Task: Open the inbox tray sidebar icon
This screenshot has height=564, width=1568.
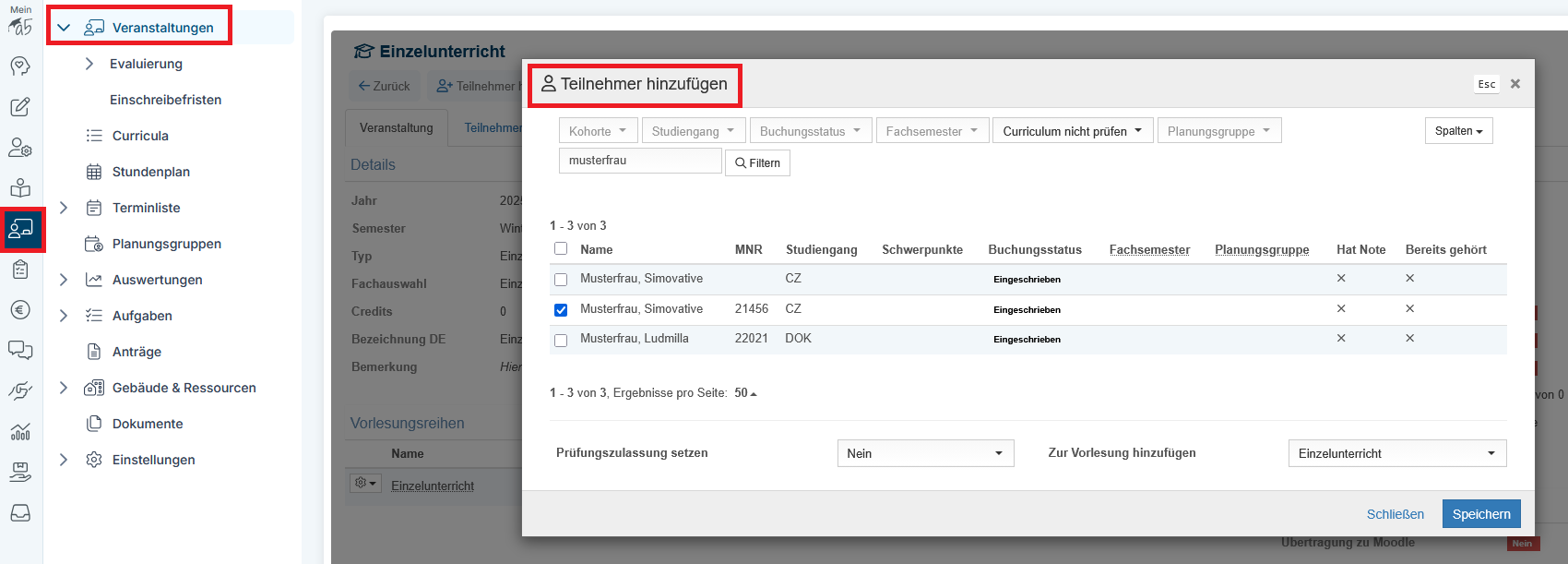Action: coord(20,512)
